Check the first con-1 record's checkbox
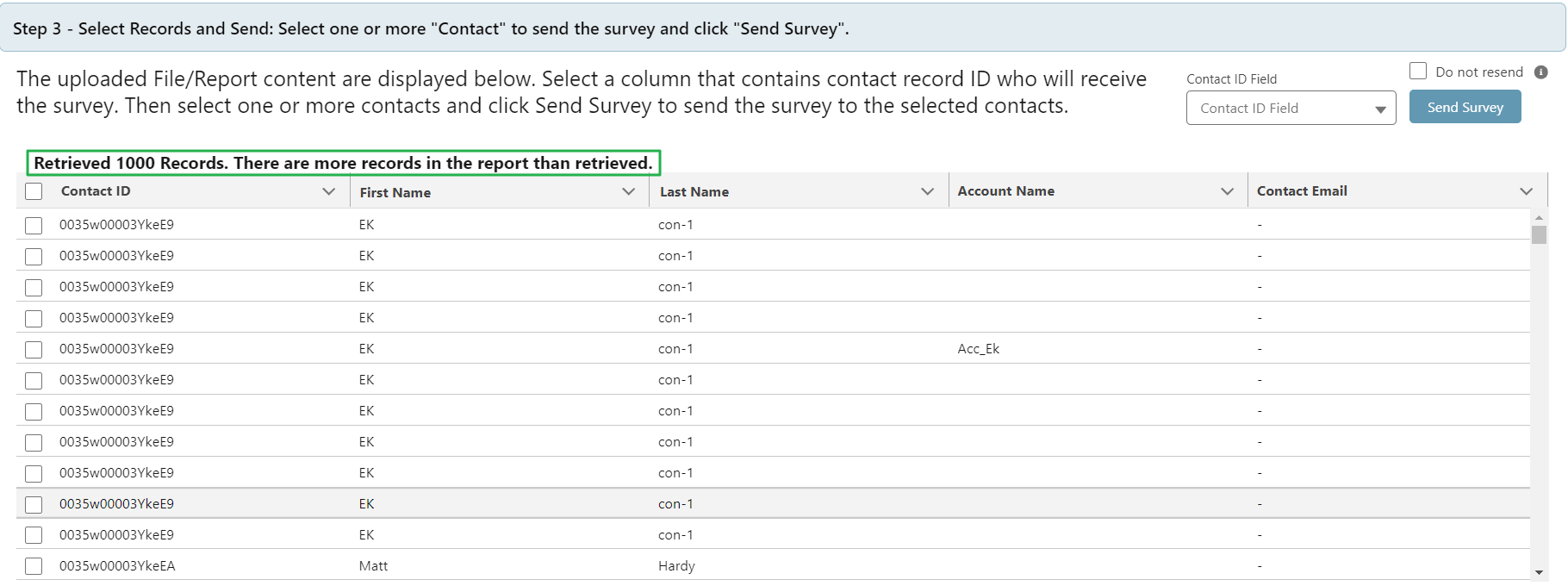This screenshot has width=1568, height=586. point(34,225)
